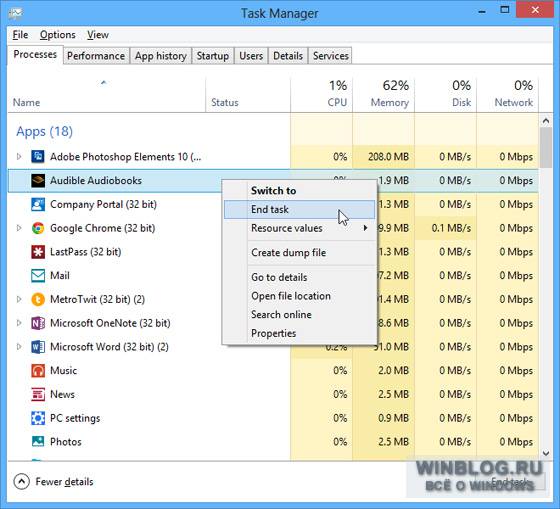Click the Mail envelope icon

[x=38, y=275]
